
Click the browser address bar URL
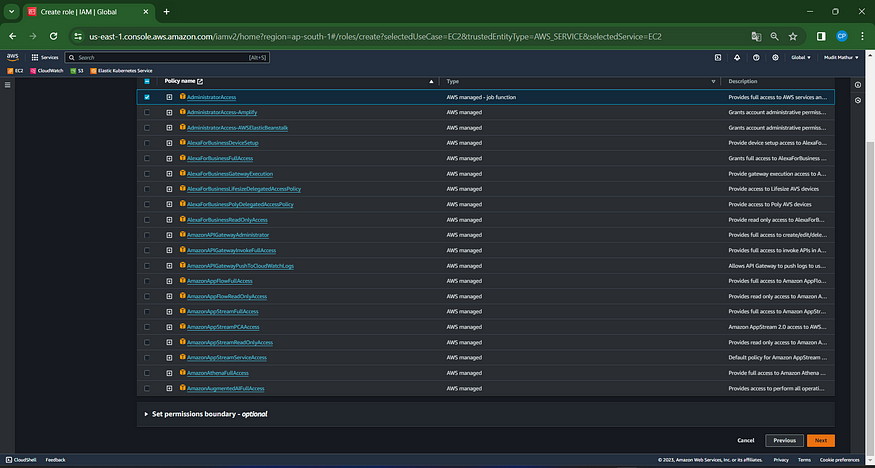(x=376, y=37)
